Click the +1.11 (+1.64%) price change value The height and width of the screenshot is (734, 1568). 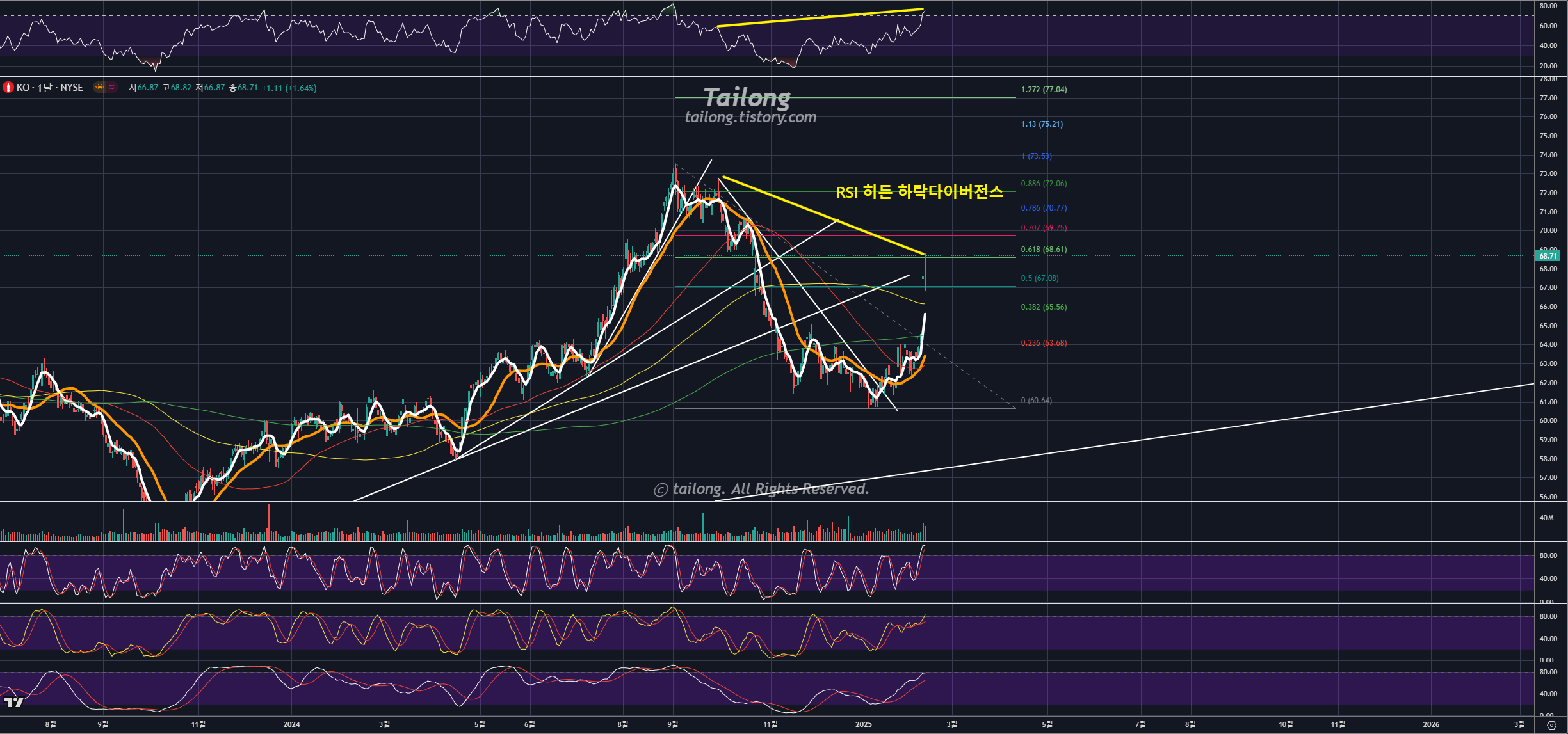(289, 88)
